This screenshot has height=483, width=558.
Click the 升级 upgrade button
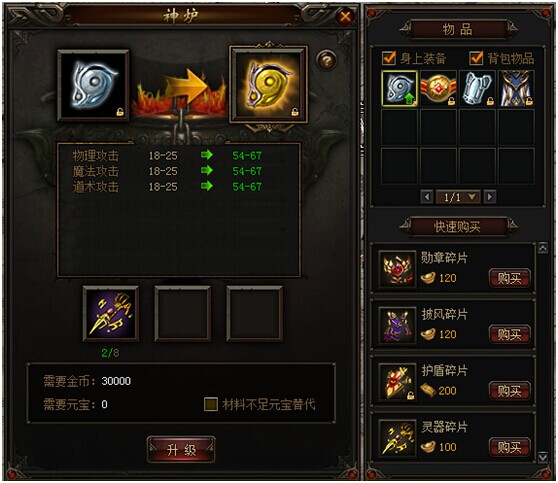coord(181,450)
